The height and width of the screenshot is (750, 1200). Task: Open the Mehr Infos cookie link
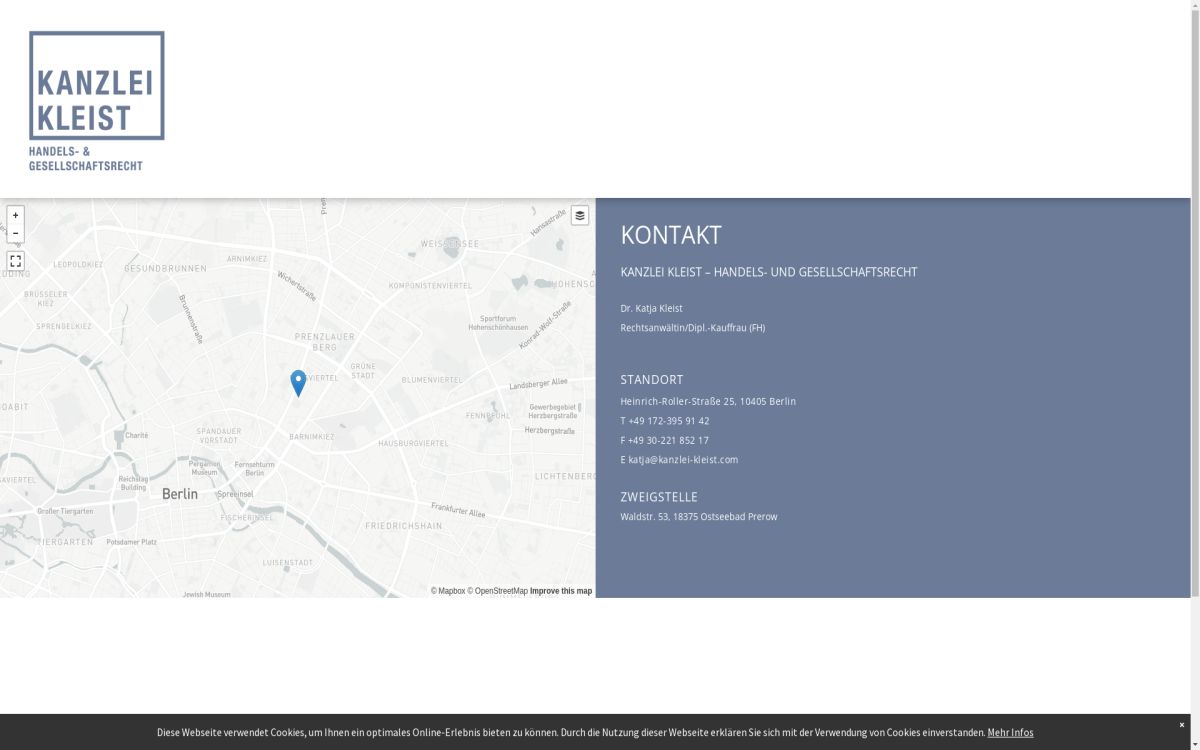[1010, 733]
